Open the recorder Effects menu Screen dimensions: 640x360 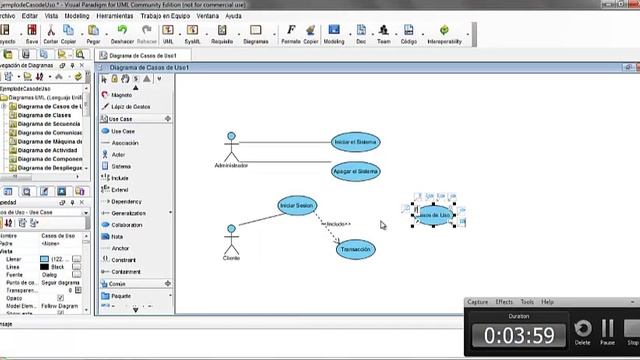[504, 302]
